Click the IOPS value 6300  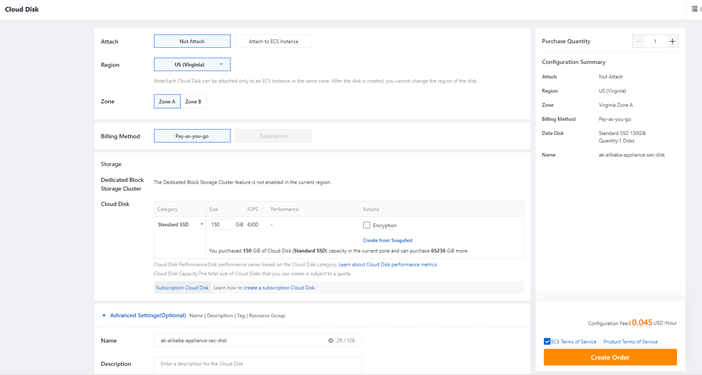pyautogui.click(x=253, y=225)
